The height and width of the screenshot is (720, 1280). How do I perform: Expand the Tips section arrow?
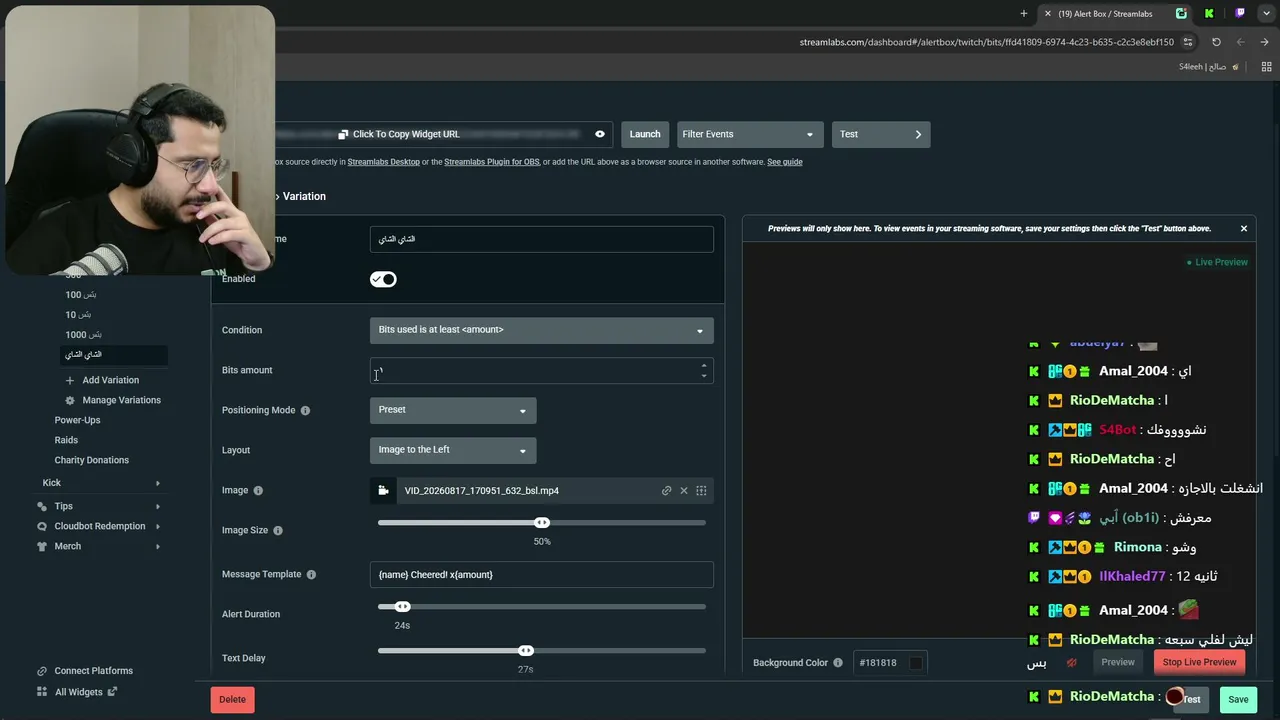158,506
